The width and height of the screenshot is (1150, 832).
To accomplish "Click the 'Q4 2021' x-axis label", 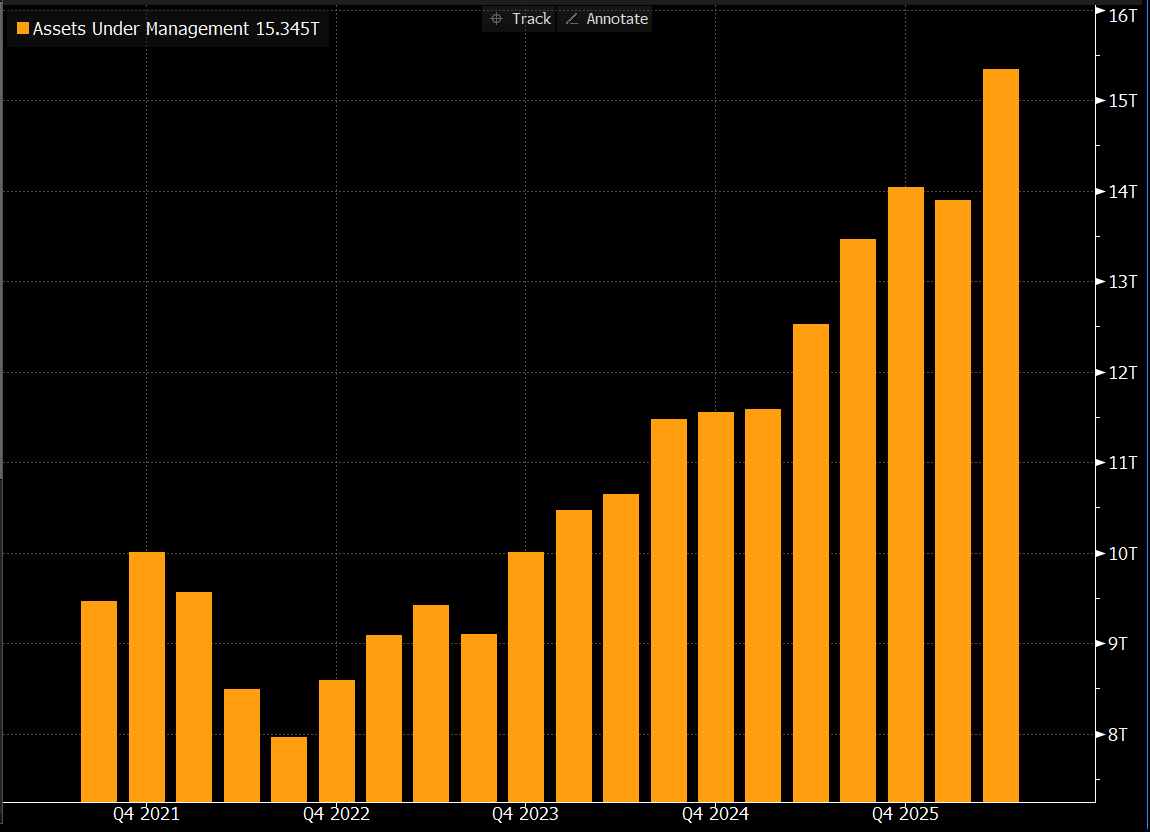I will click(146, 814).
